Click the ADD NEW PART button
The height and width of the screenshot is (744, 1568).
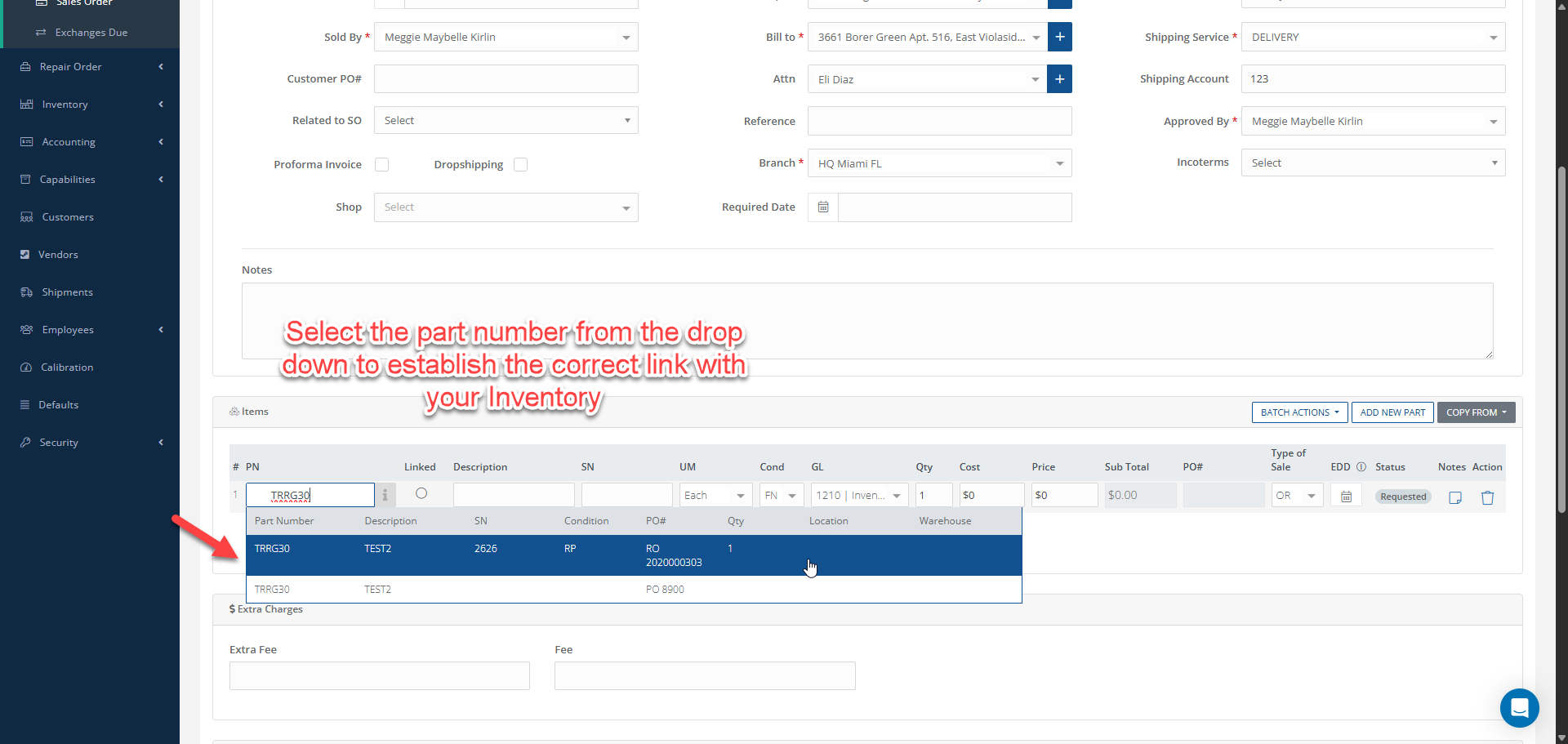point(1392,412)
